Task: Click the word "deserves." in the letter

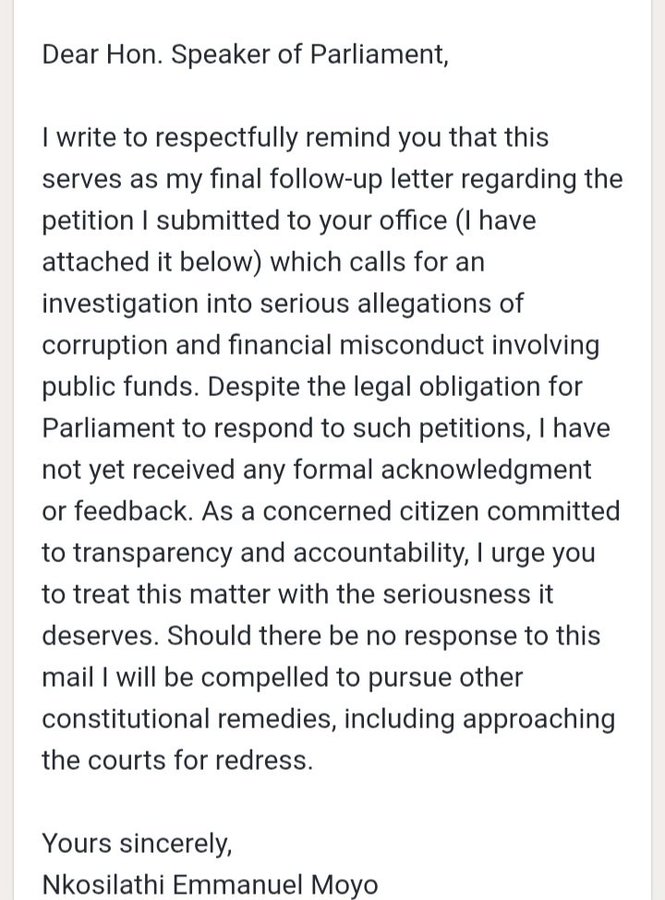Action: coord(99,635)
